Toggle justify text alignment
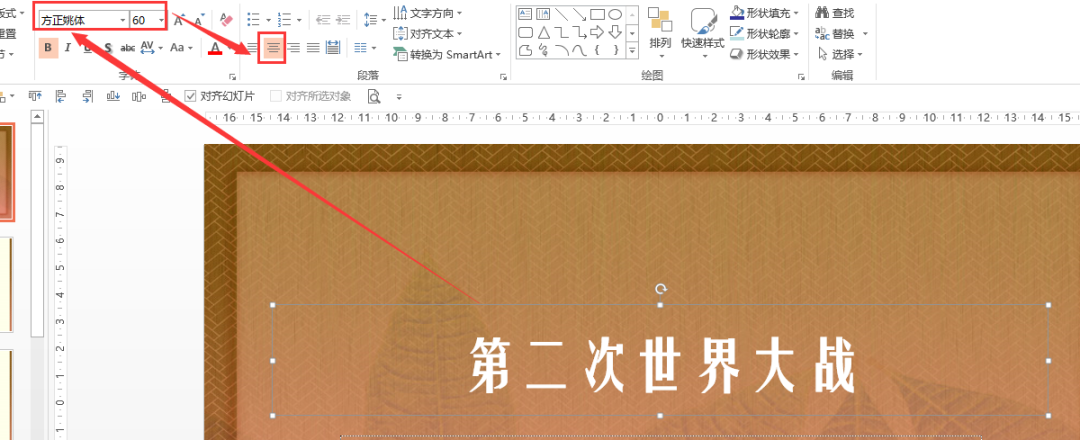1080x440 pixels. tap(313, 48)
